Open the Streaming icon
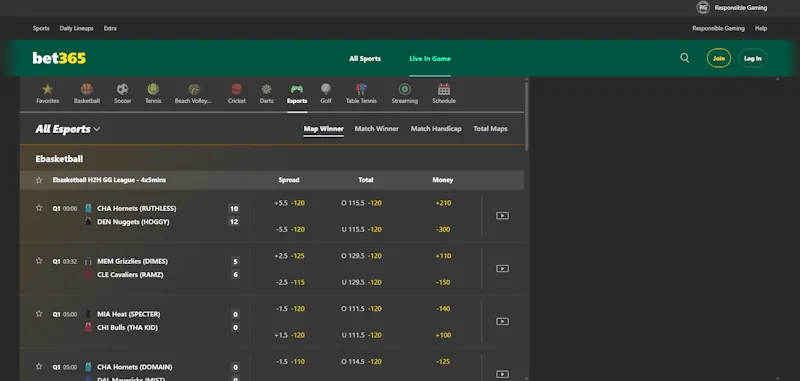Screen dimensions: 800x381 [x=405, y=90]
